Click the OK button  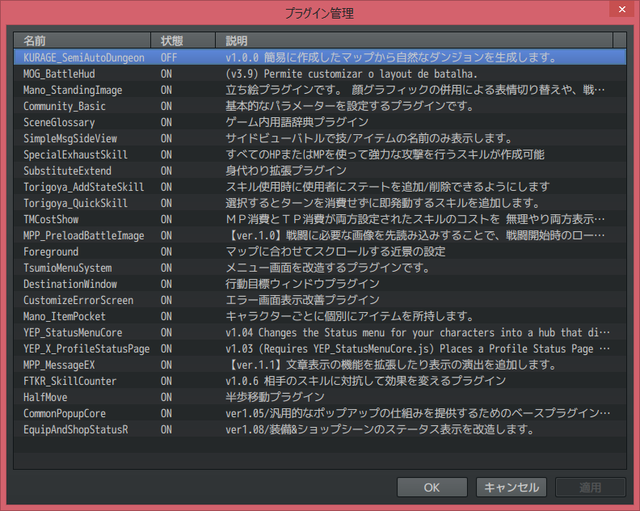[x=432, y=487]
